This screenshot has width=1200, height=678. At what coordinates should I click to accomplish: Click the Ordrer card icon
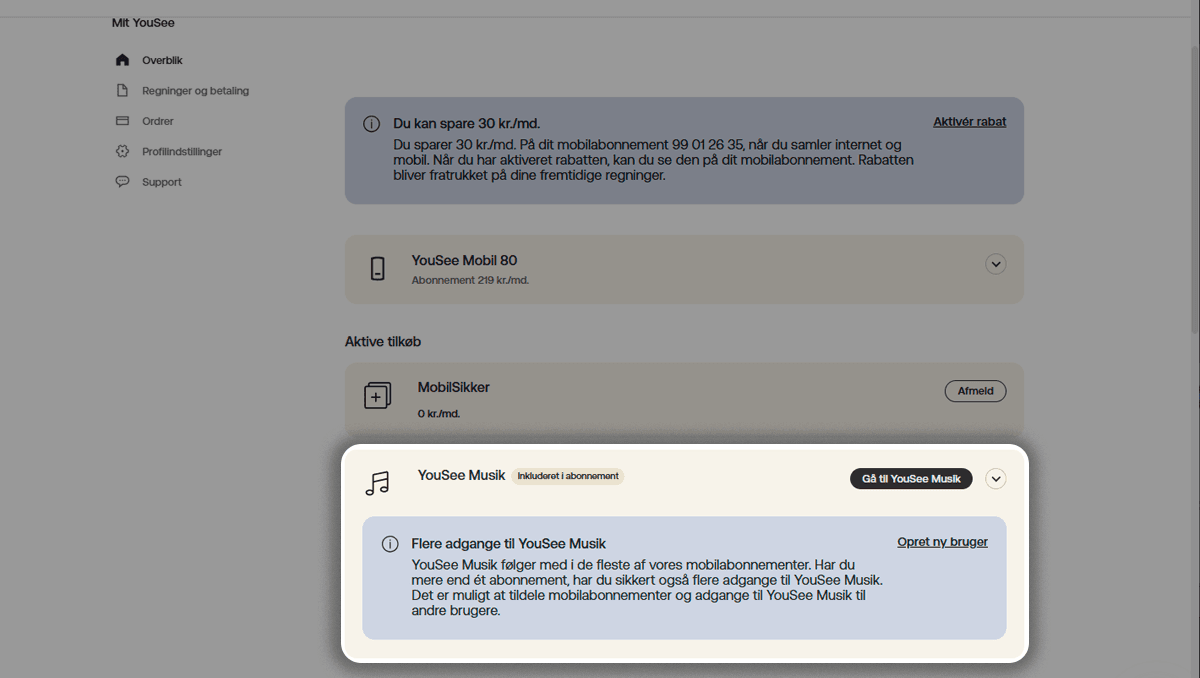[122, 121]
